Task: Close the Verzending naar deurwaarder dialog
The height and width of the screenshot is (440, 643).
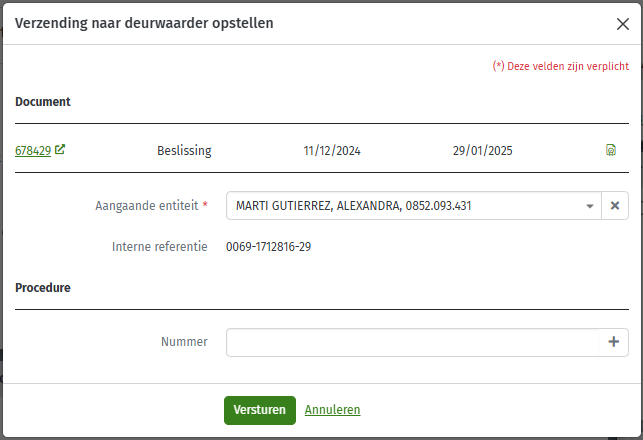Action: click(x=622, y=24)
